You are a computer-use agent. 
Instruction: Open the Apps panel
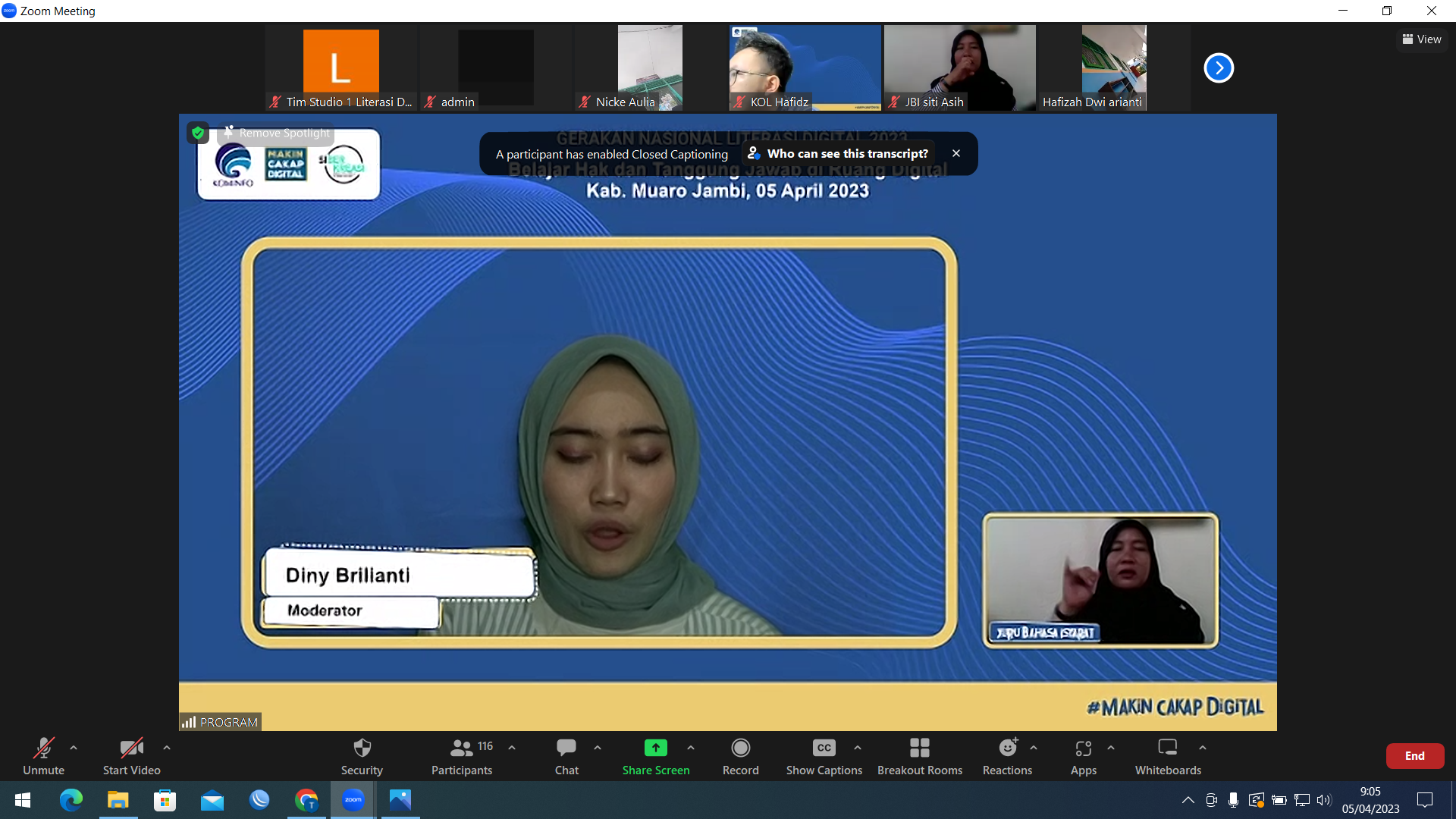(x=1084, y=756)
